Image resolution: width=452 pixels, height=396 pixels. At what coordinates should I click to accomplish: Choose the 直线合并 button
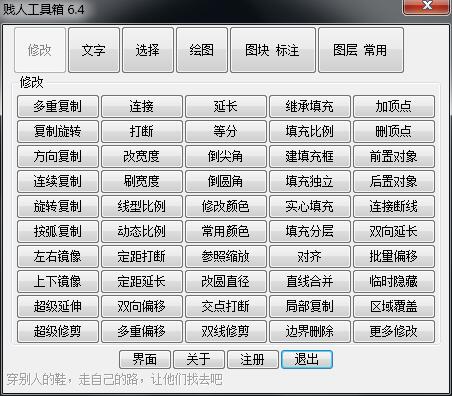(x=310, y=281)
